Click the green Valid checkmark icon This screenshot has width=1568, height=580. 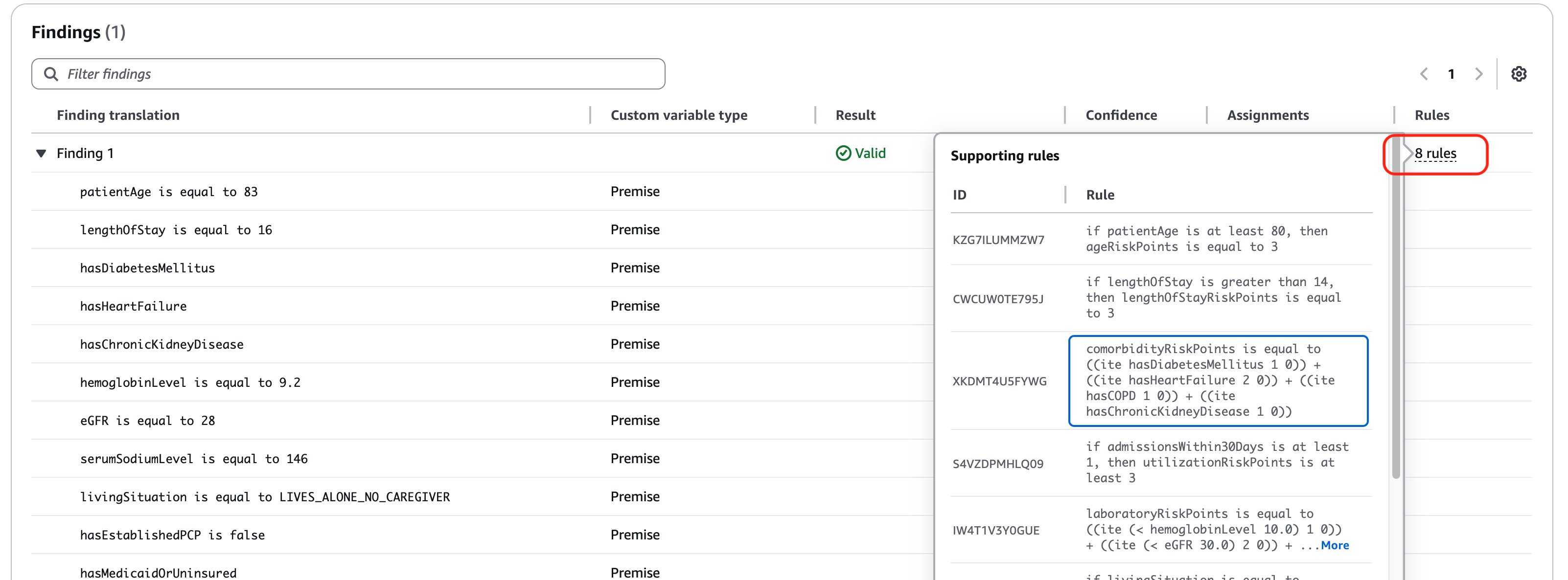click(x=843, y=153)
